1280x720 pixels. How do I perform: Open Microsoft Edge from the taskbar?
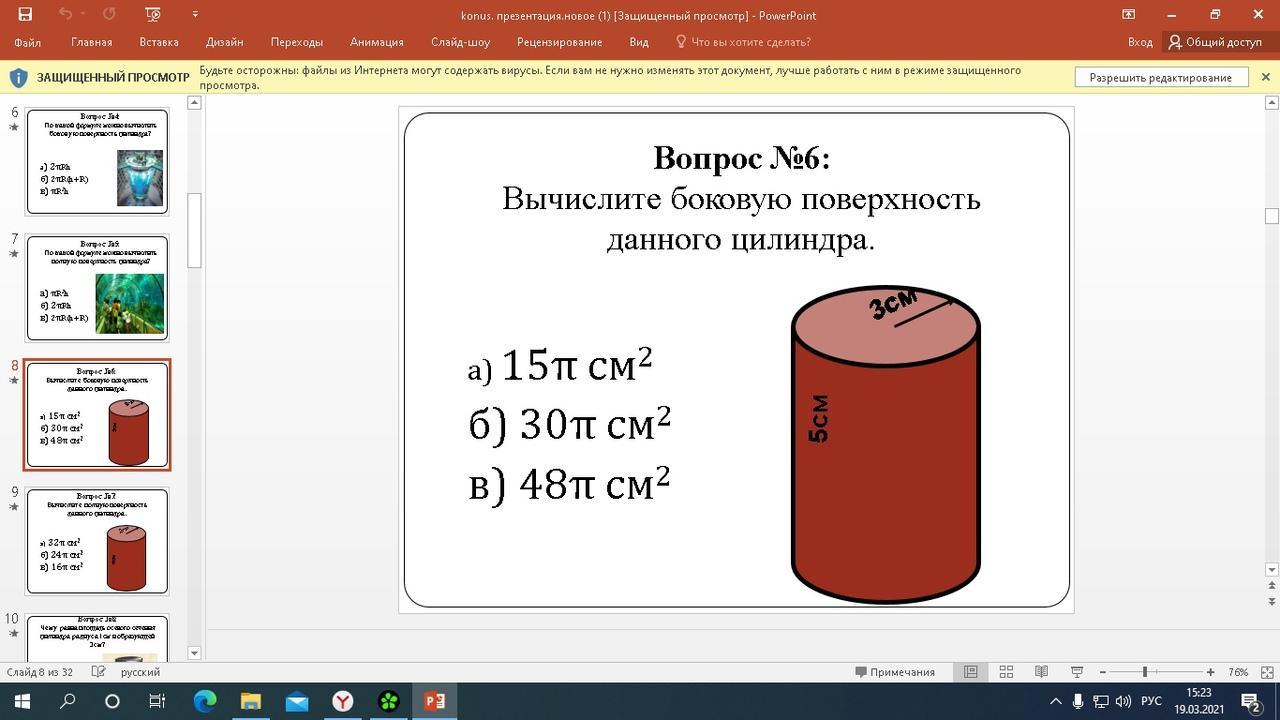tap(204, 701)
